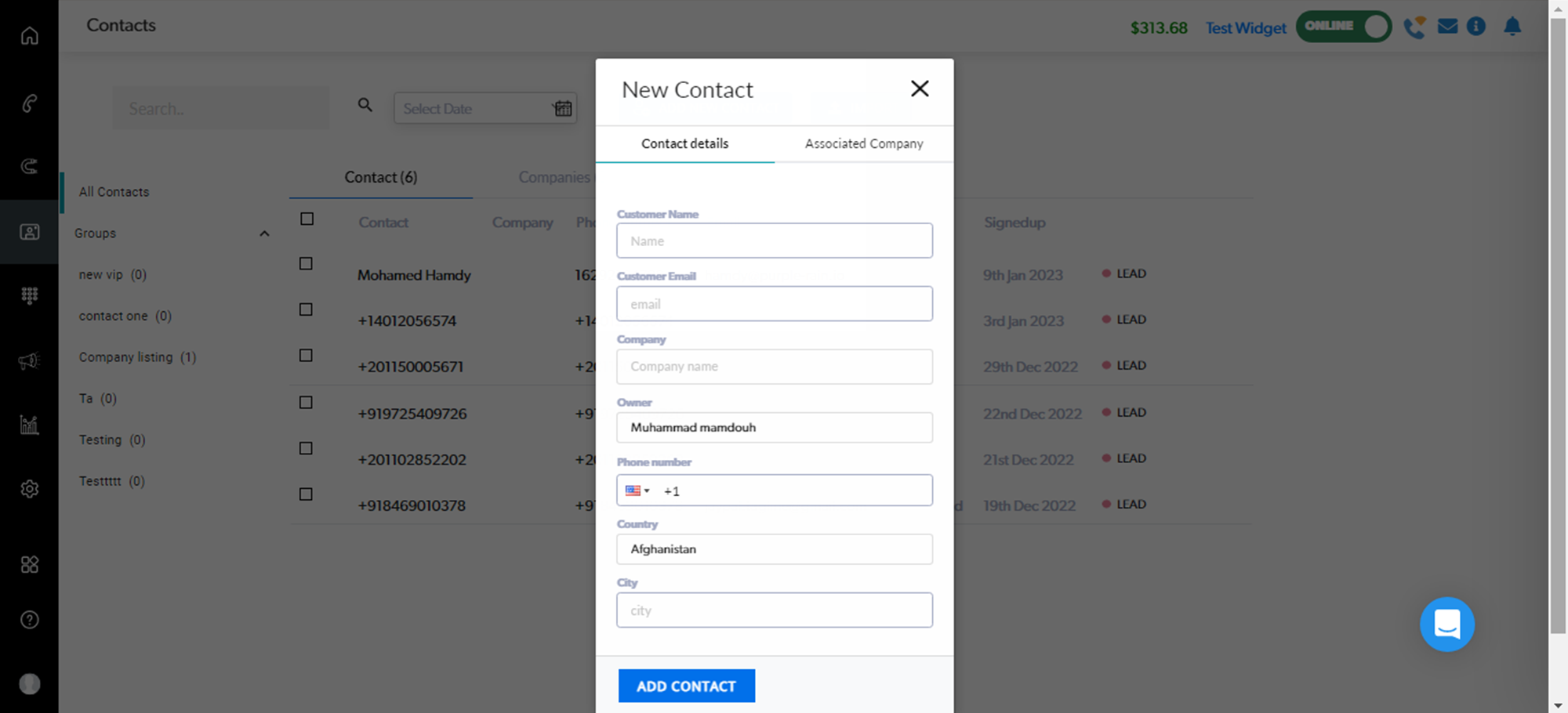Click the notification bell icon

pyautogui.click(x=1512, y=27)
